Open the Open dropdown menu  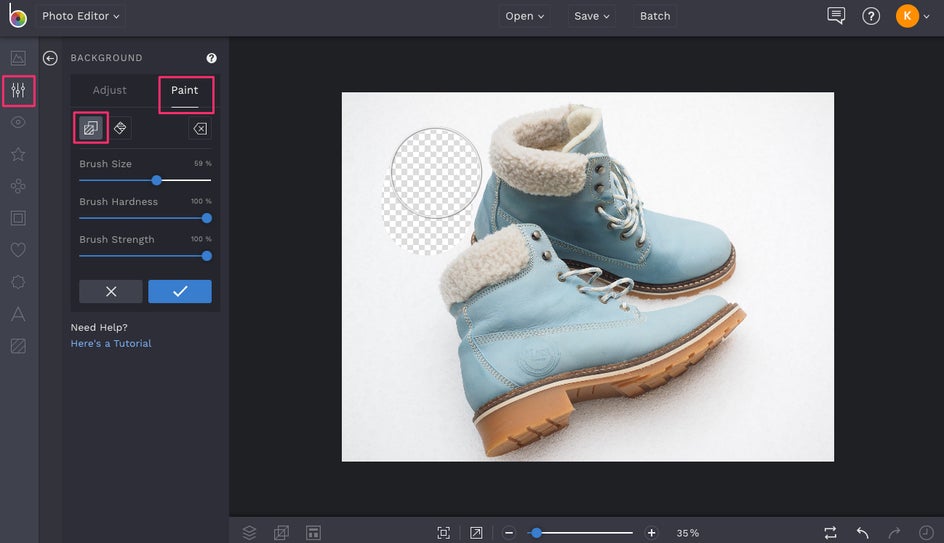coord(525,16)
